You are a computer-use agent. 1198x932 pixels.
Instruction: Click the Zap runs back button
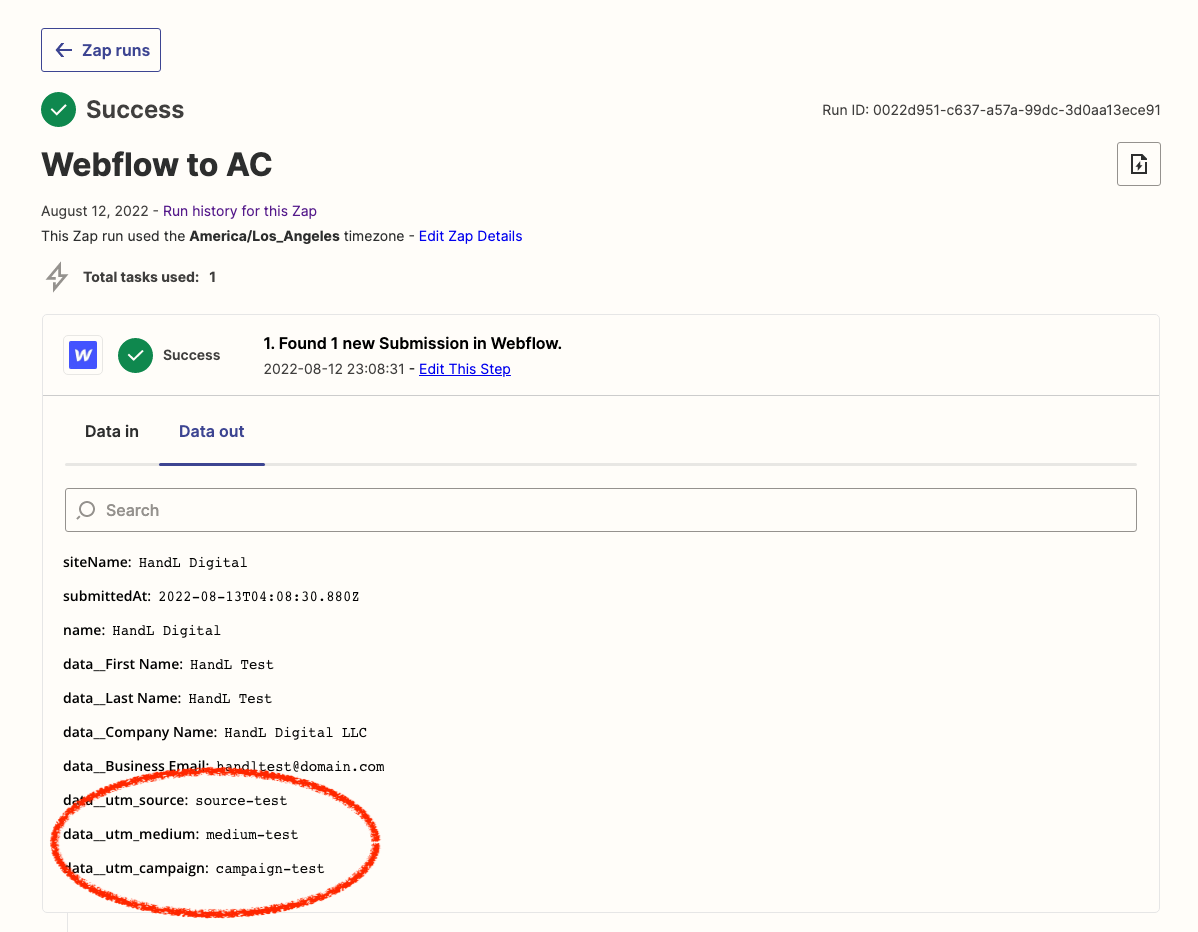[x=101, y=50]
